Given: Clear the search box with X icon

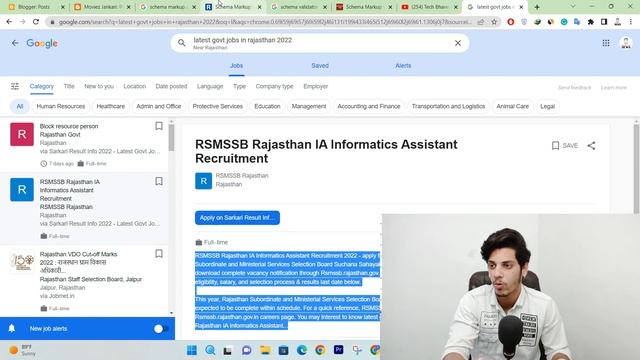Looking at the screenshot, I should pos(458,43).
